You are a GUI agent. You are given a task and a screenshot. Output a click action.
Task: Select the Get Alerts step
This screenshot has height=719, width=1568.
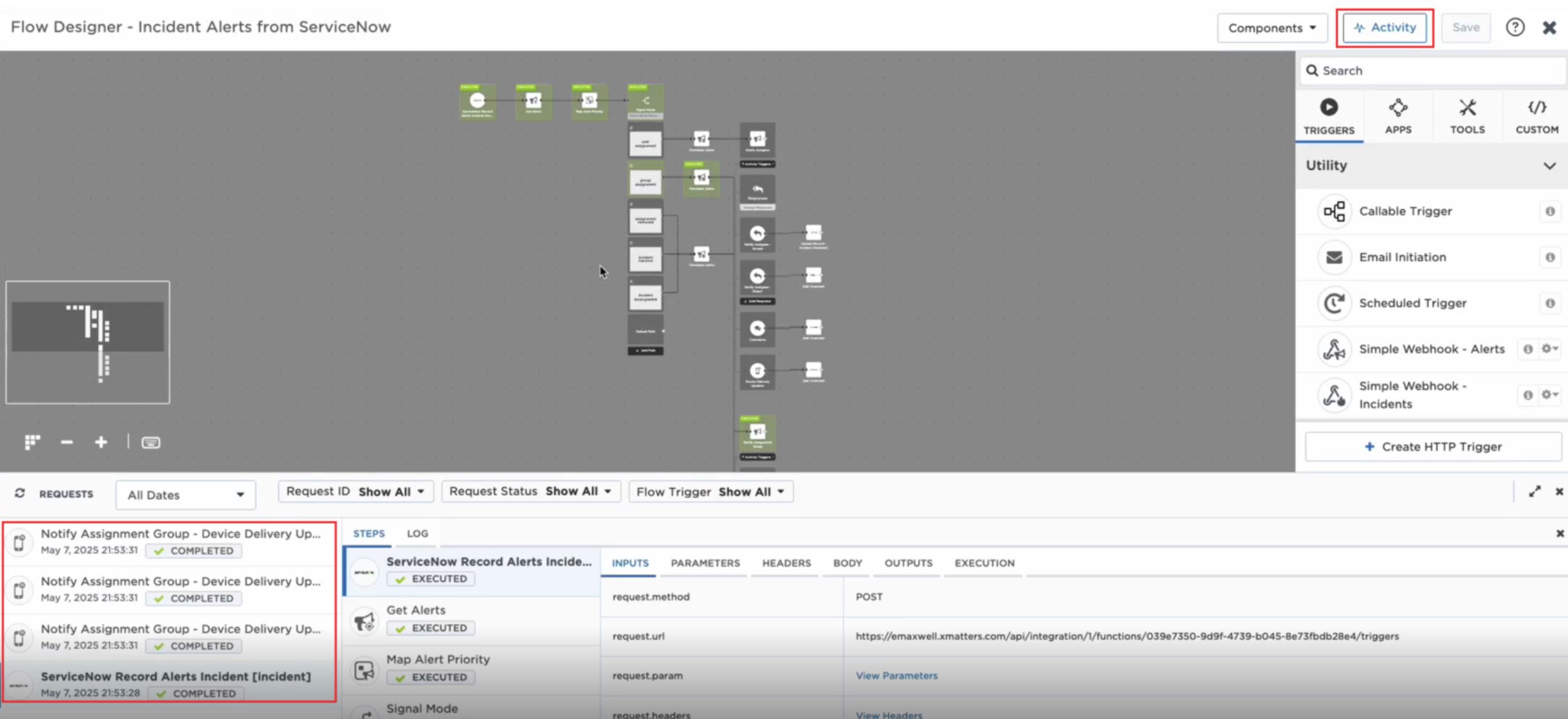[472, 620]
